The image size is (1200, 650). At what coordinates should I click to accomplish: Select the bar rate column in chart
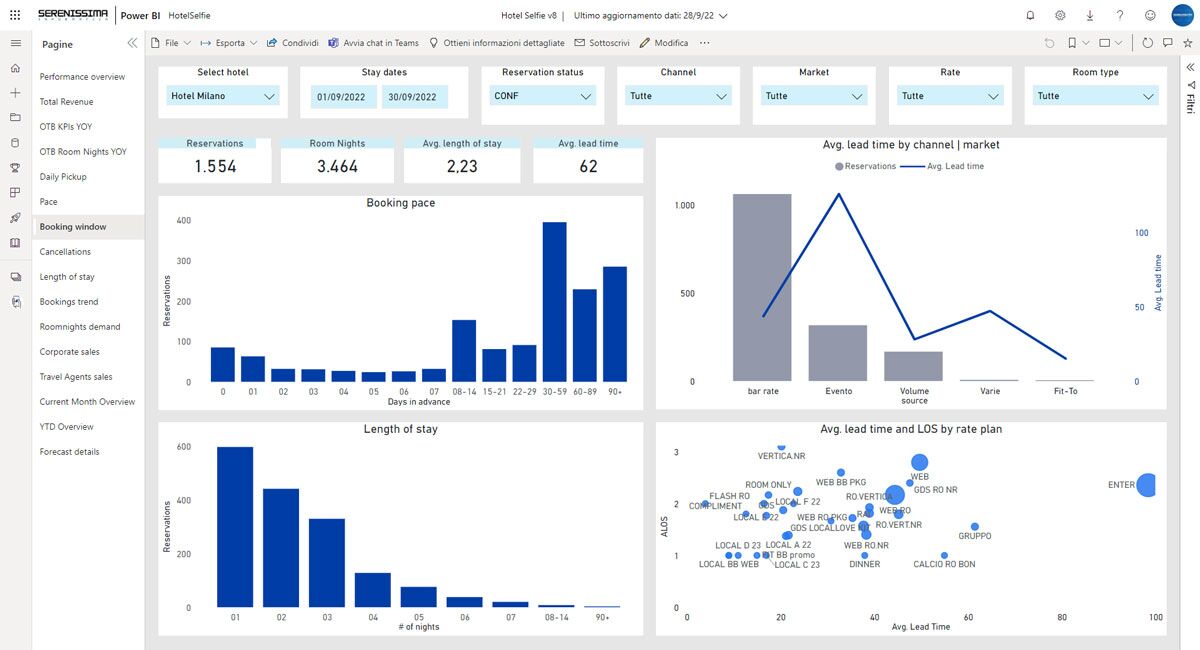click(x=762, y=287)
